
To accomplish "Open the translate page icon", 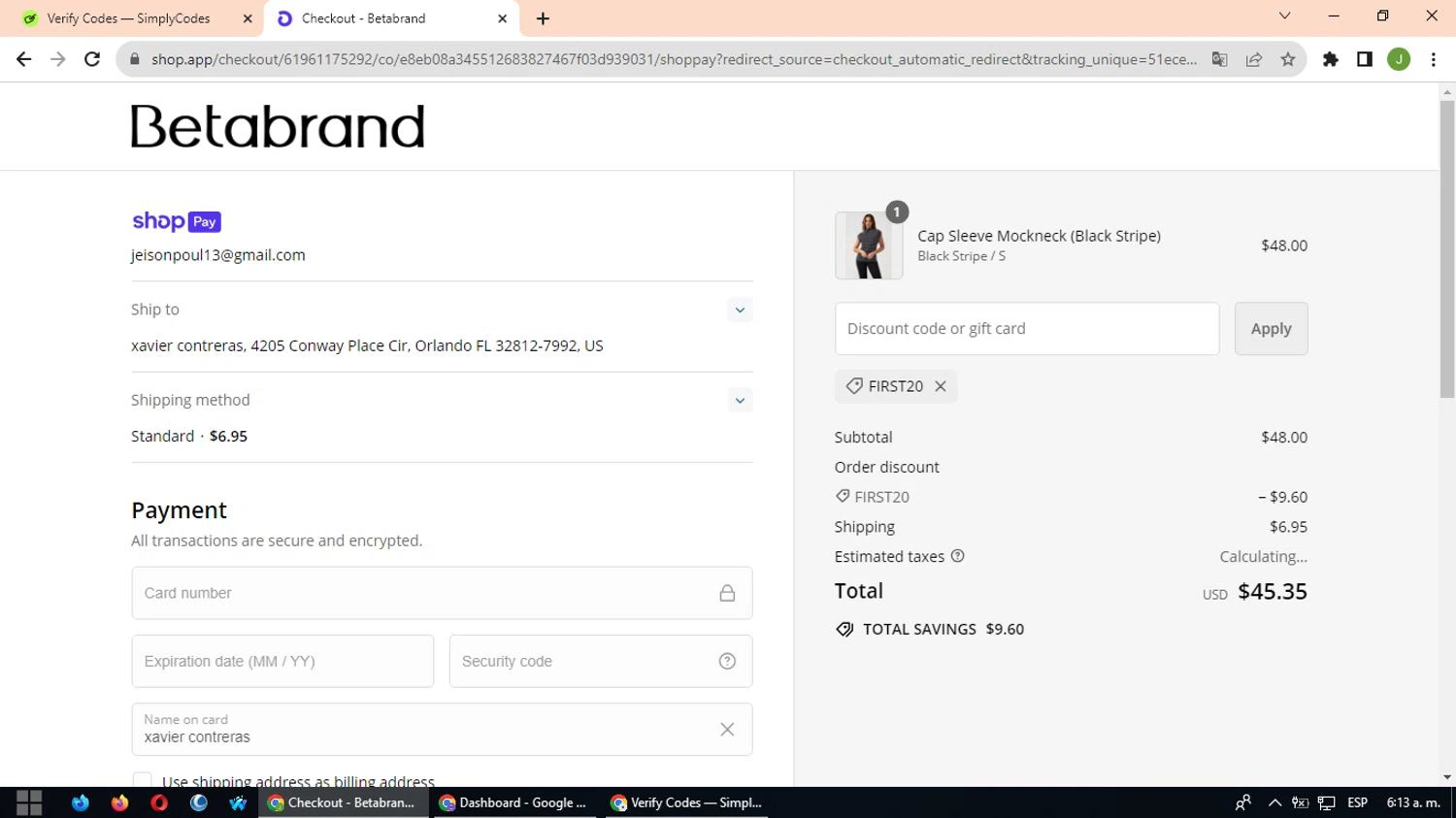I will pos(1220,59).
